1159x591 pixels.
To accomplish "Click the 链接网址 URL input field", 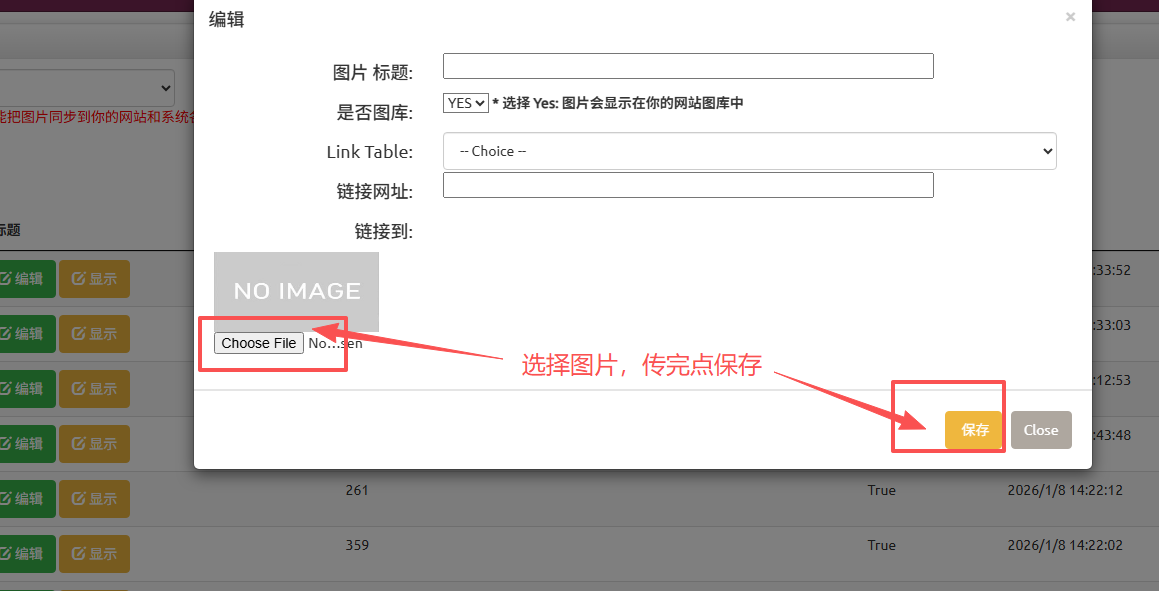I will point(688,184).
